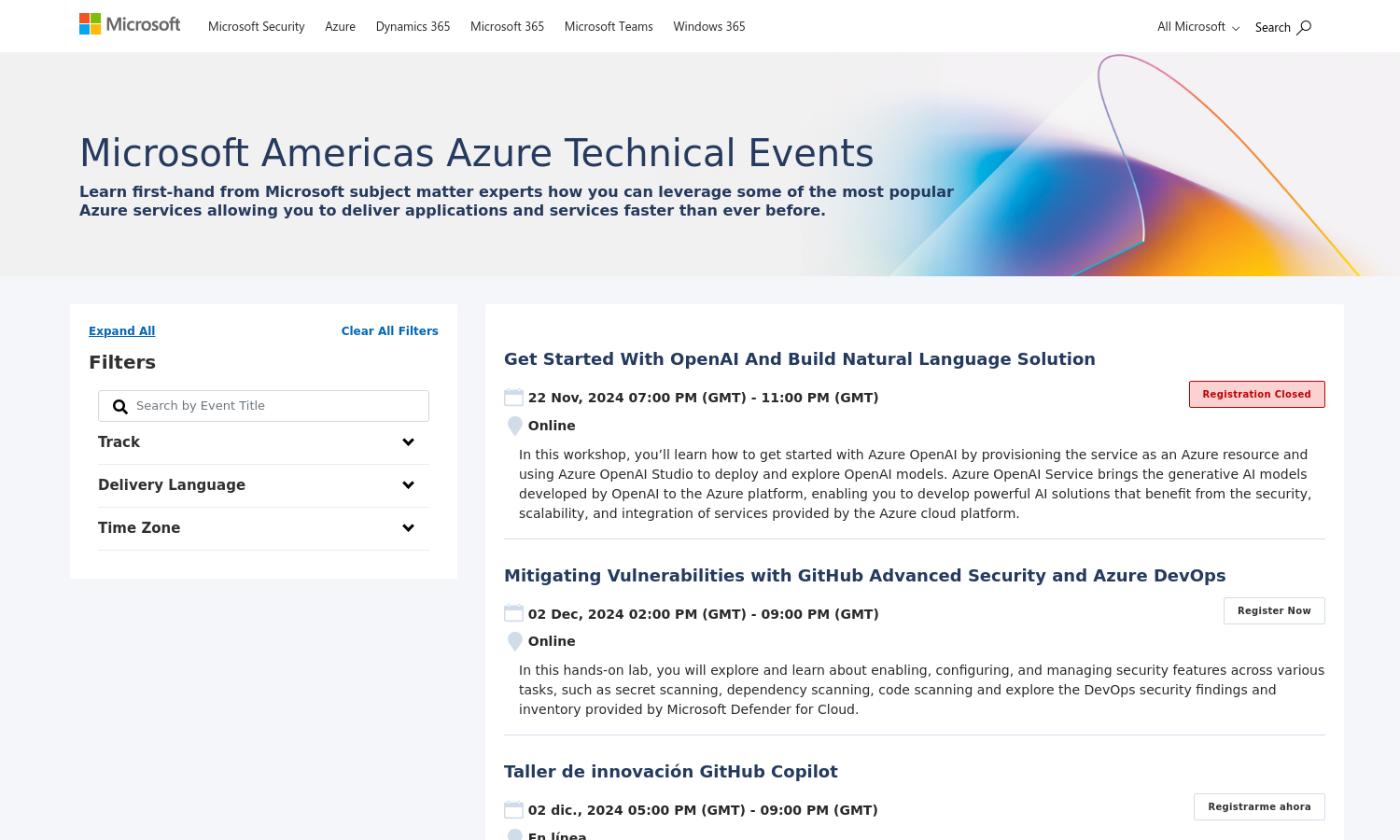Click the Registrarme ahora button
This screenshot has width=1400, height=840.
click(x=1258, y=806)
